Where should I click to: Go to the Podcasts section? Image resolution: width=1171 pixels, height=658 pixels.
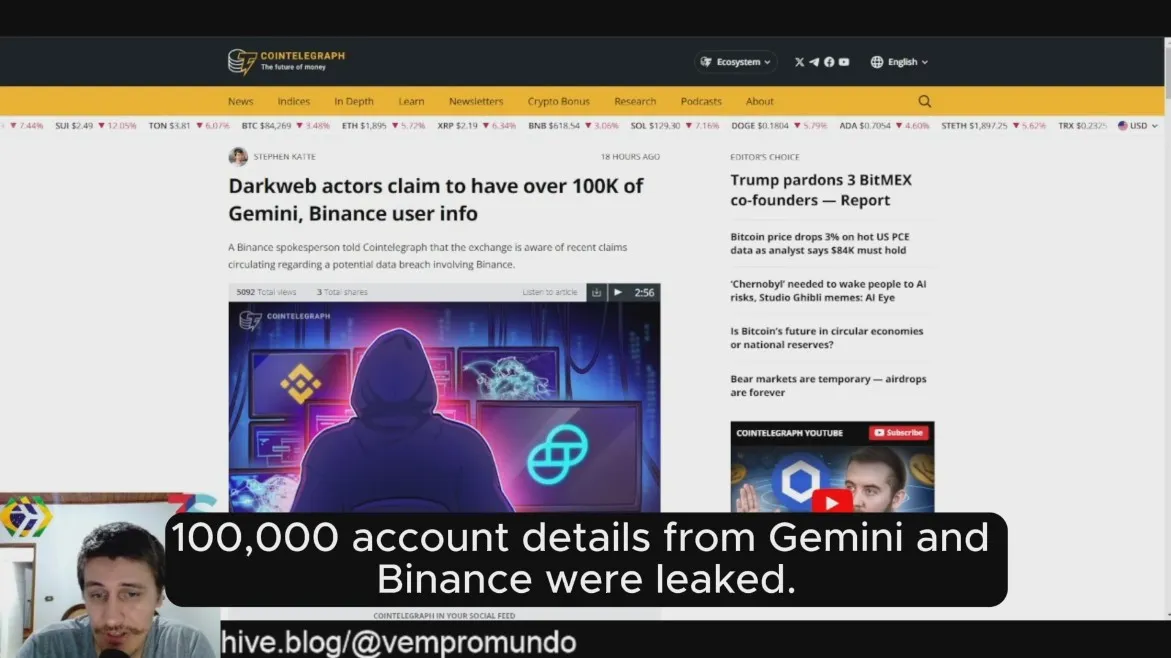point(701,101)
